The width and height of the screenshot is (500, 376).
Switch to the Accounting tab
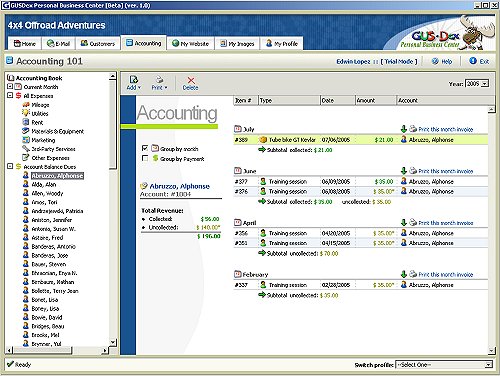coord(143,43)
